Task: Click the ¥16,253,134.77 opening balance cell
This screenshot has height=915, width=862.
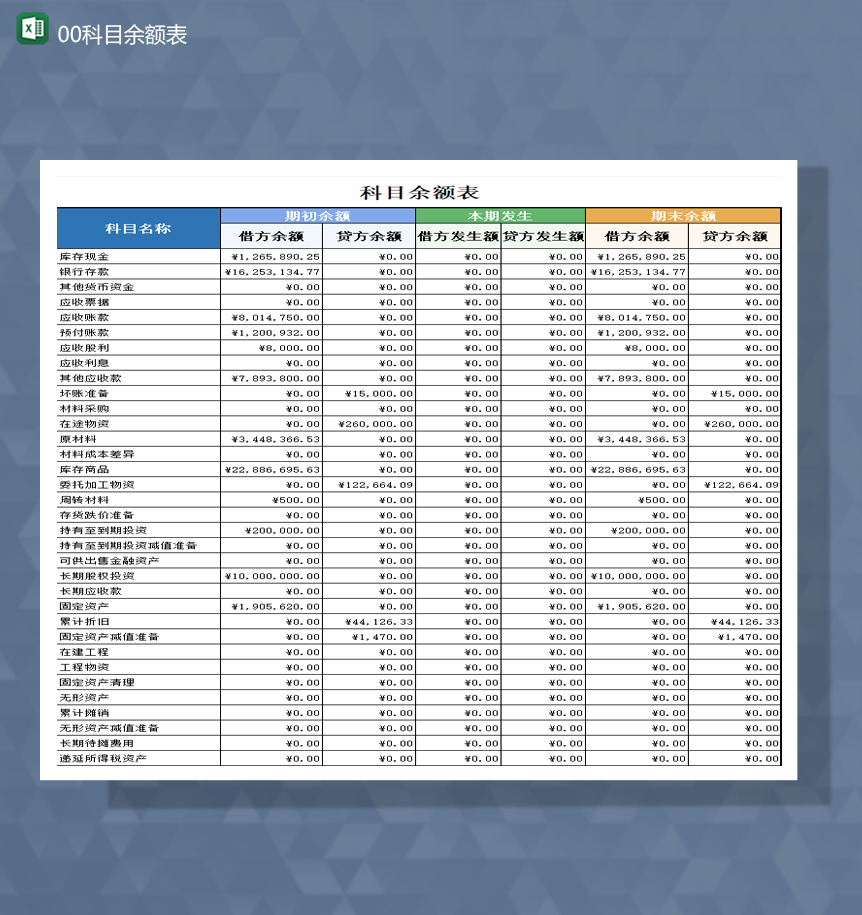Action: [271, 271]
